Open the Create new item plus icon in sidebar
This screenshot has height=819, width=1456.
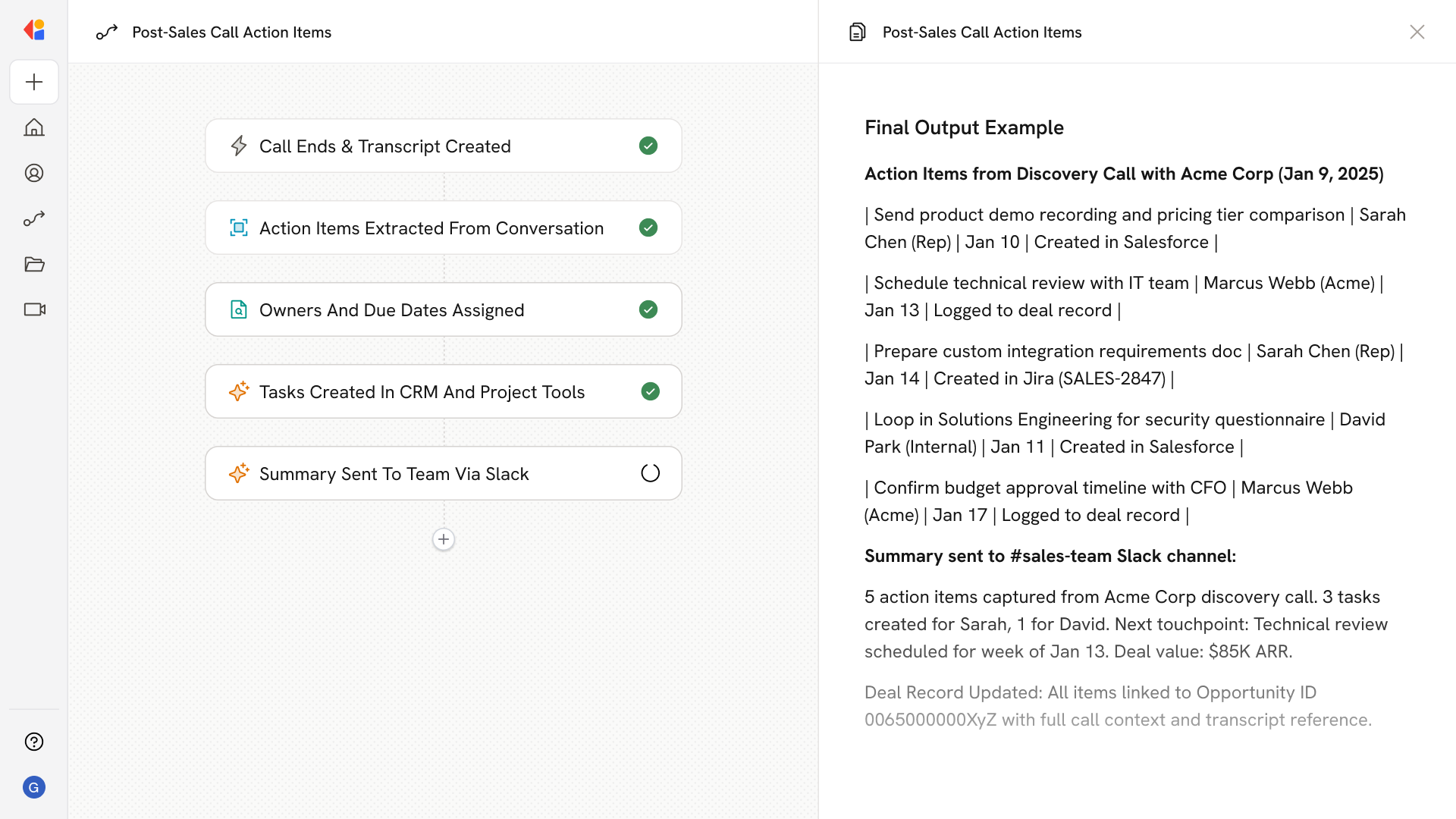34,82
